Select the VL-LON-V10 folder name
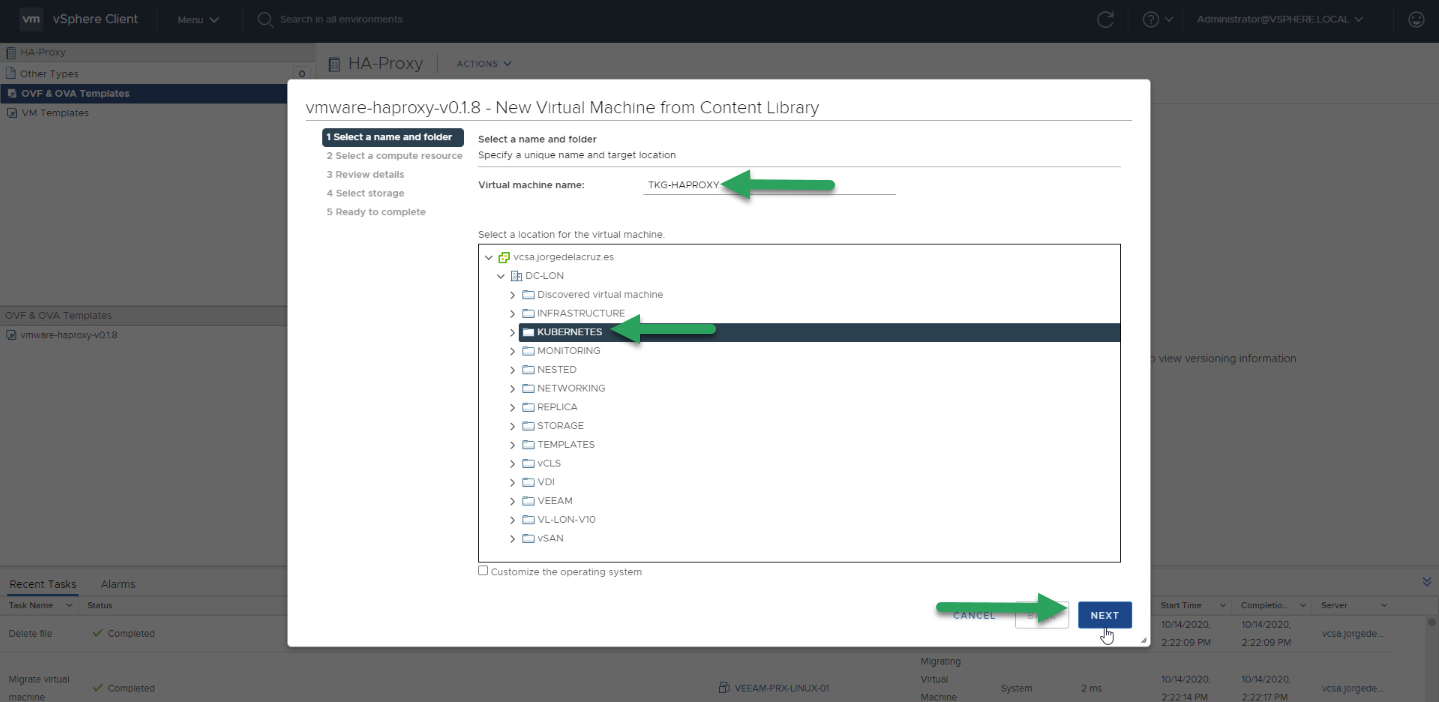The image size is (1439, 702). (566, 520)
